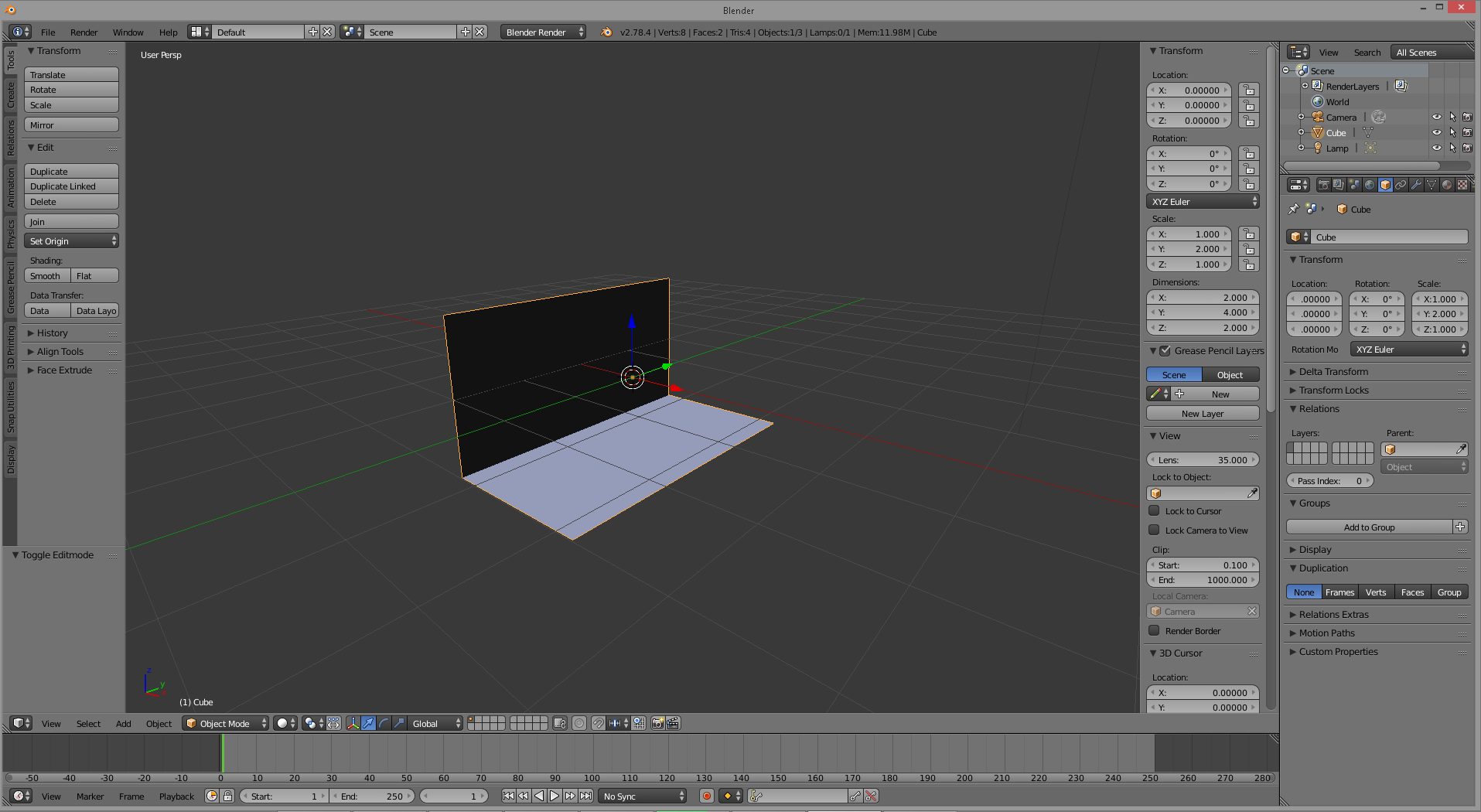
Task: Click the lock camera and layers icon
Action: 560,723
